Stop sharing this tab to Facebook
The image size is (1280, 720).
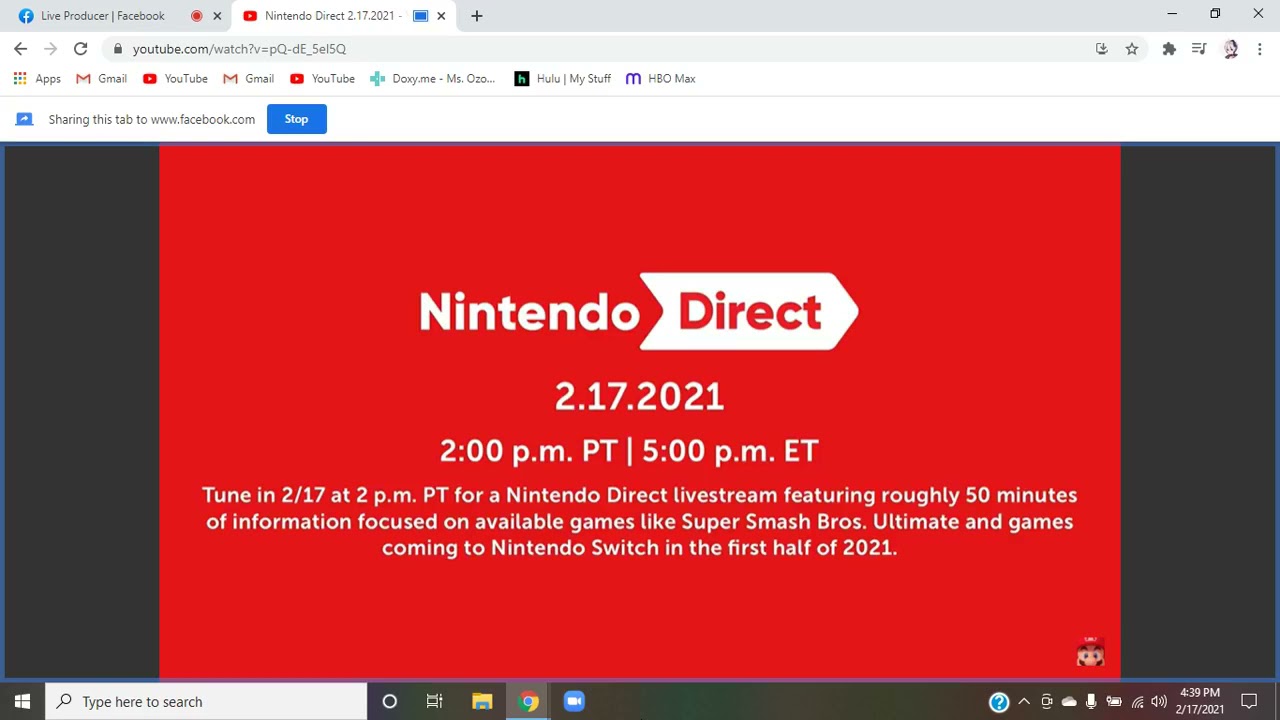pos(296,119)
